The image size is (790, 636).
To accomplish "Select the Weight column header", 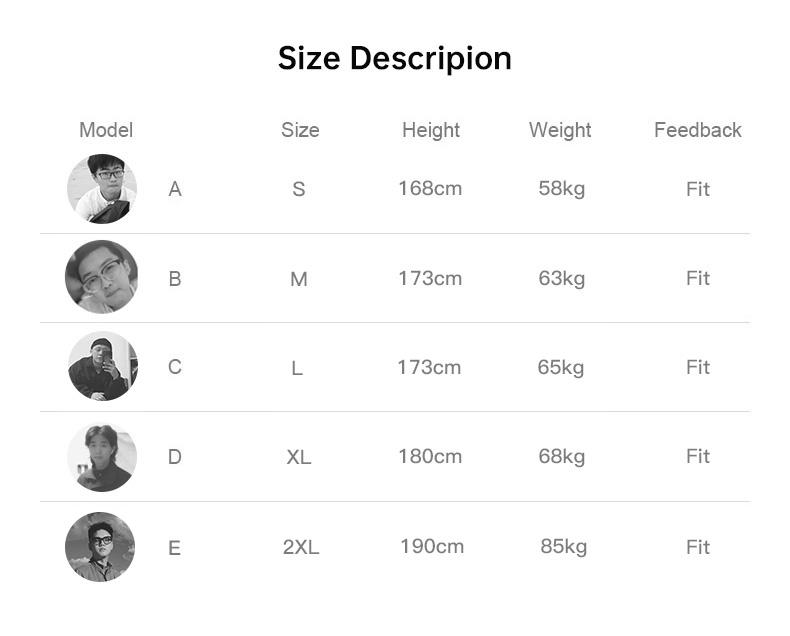I will (560, 130).
